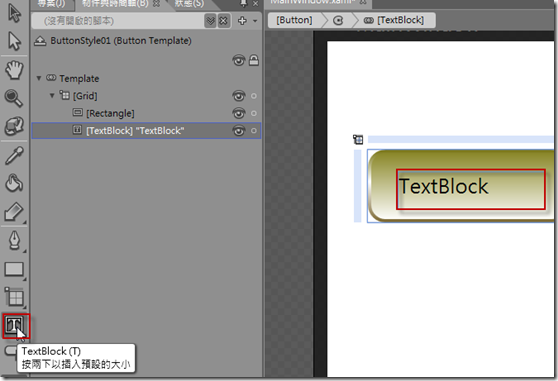Open the new storyboard dropdown arrow
The height and width of the screenshot is (381, 558).
[255, 21]
